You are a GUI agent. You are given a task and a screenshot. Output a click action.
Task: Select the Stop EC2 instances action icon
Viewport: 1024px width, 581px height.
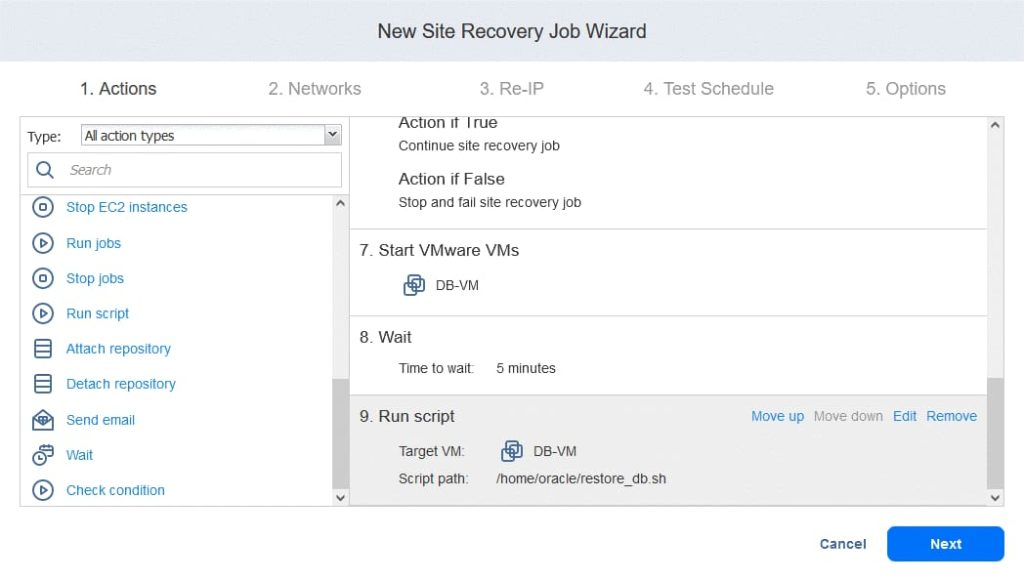coord(42,207)
